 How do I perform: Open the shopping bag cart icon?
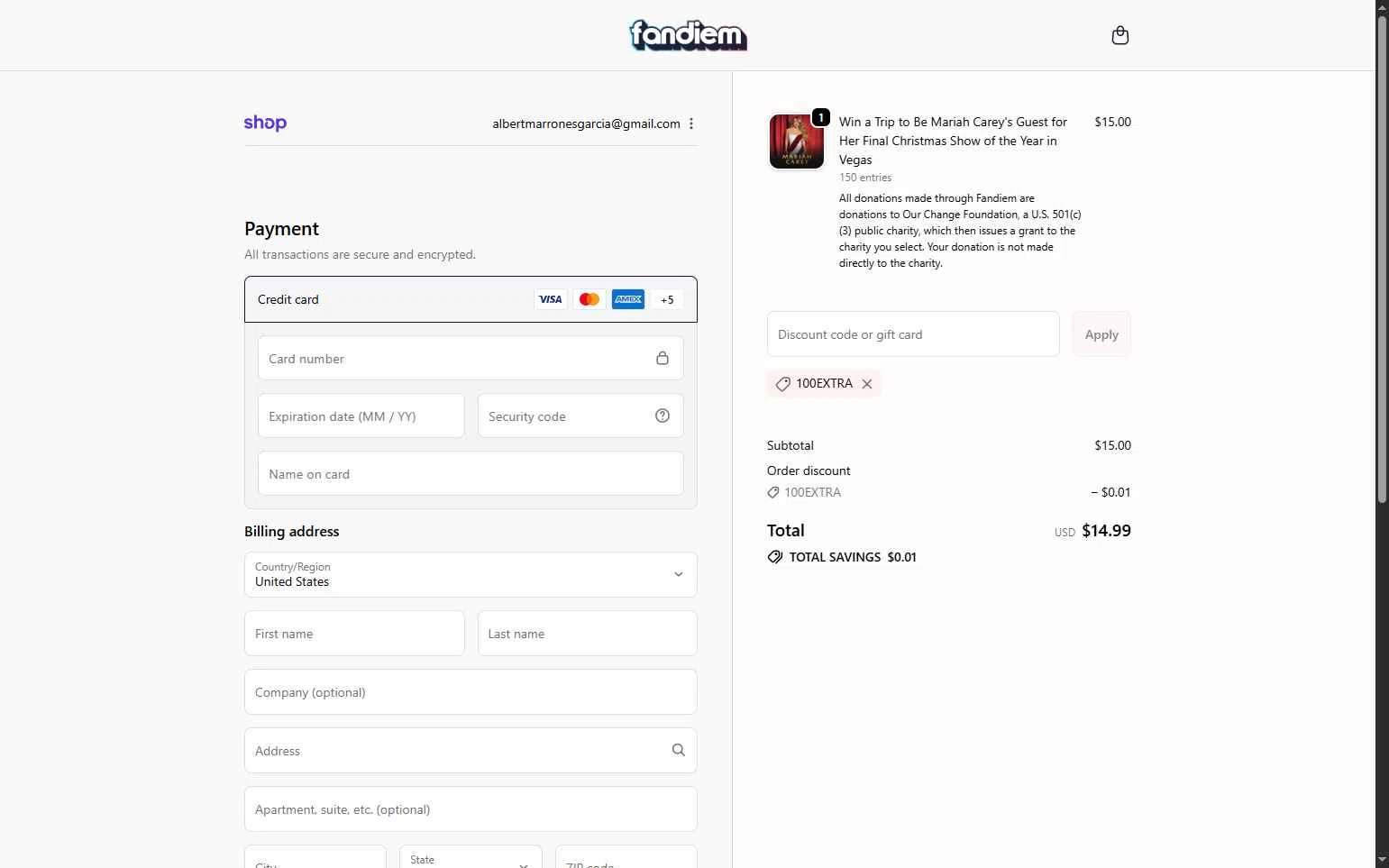pyautogui.click(x=1120, y=35)
